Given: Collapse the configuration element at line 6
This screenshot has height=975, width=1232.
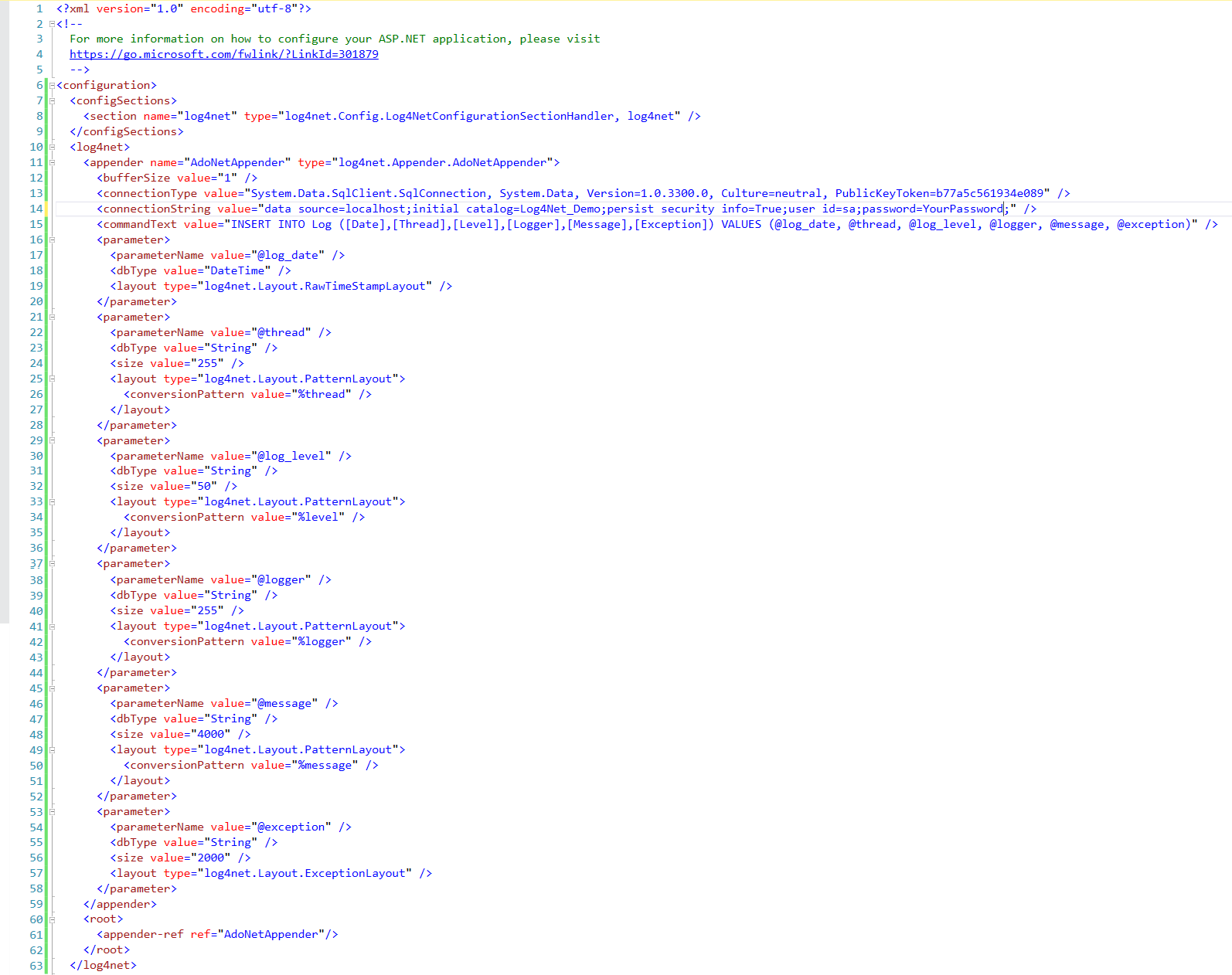Looking at the screenshot, I should pyautogui.click(x=52, y=85).
